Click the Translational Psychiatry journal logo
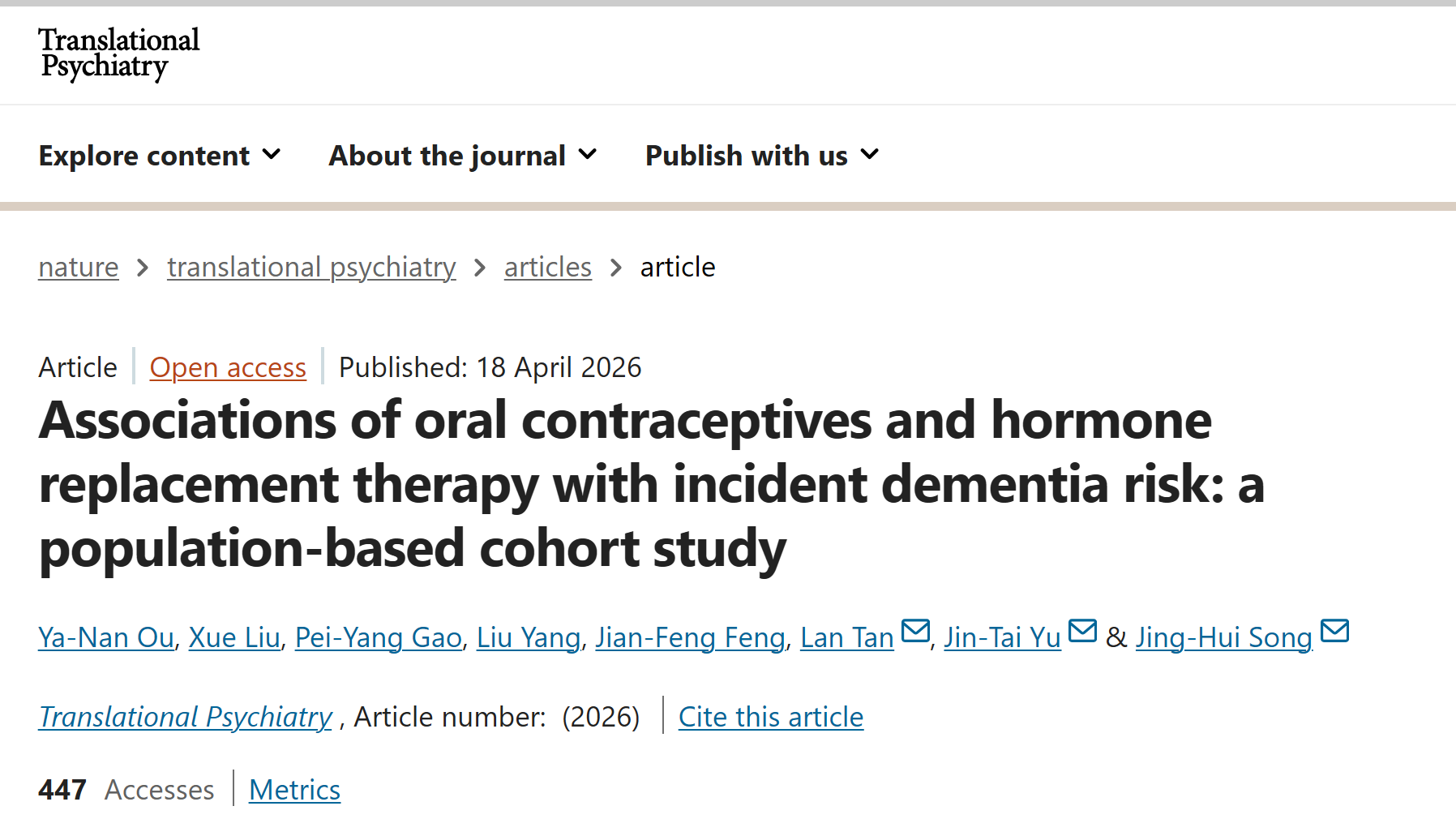The width and height of the screenshot is (1456, 819). pos(119,54)
